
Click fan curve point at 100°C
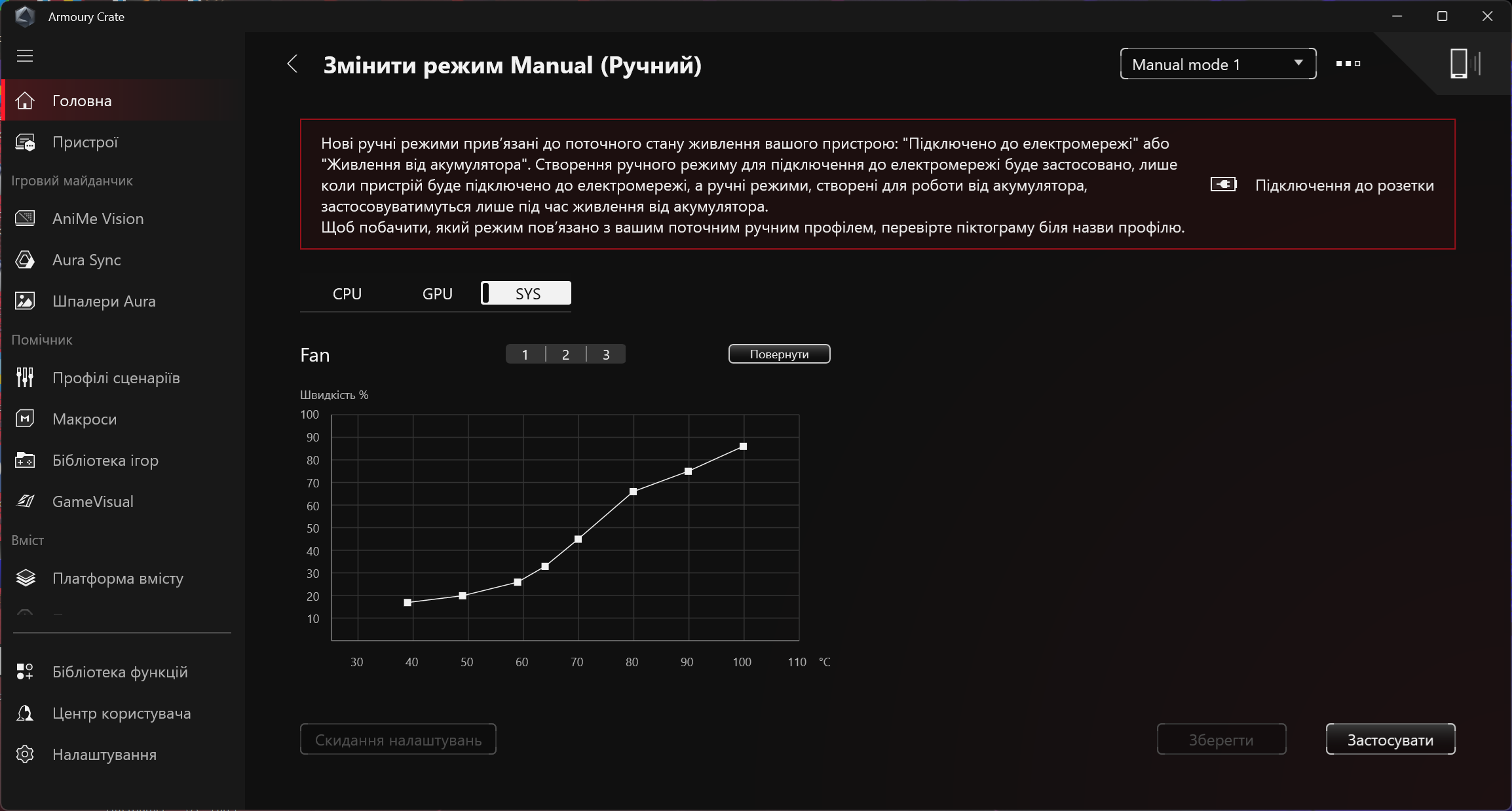pyautogui.click(x=743, y=447)
